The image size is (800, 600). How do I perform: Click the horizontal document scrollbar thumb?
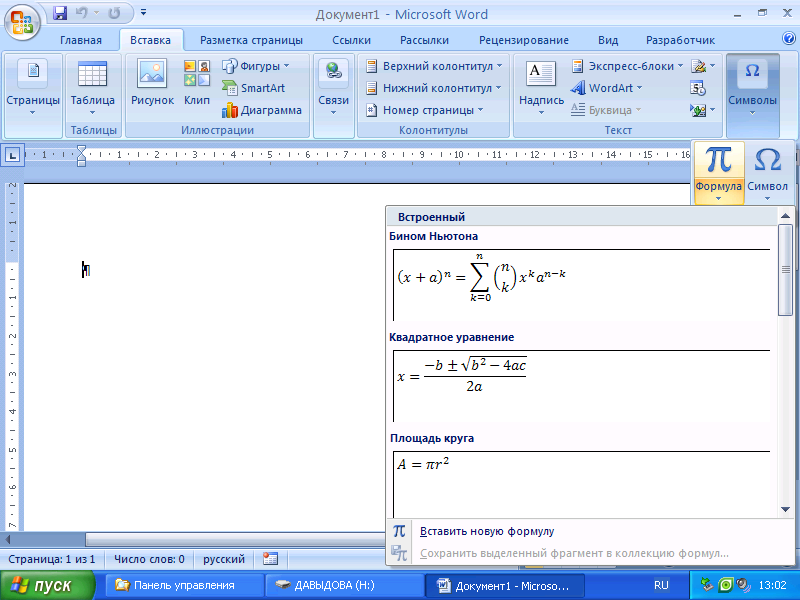(x=235, y=539)
